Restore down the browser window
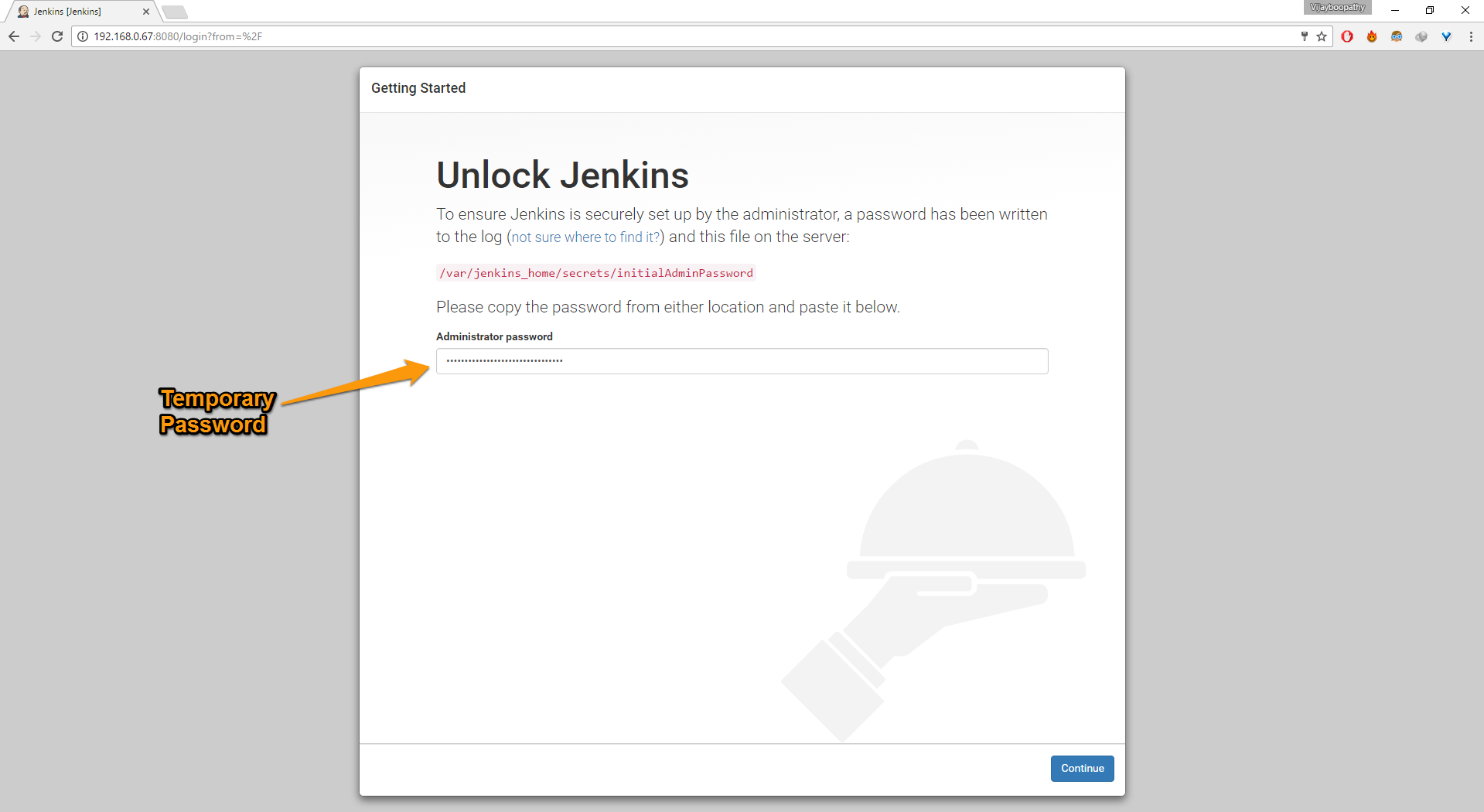 (1430, 11)
